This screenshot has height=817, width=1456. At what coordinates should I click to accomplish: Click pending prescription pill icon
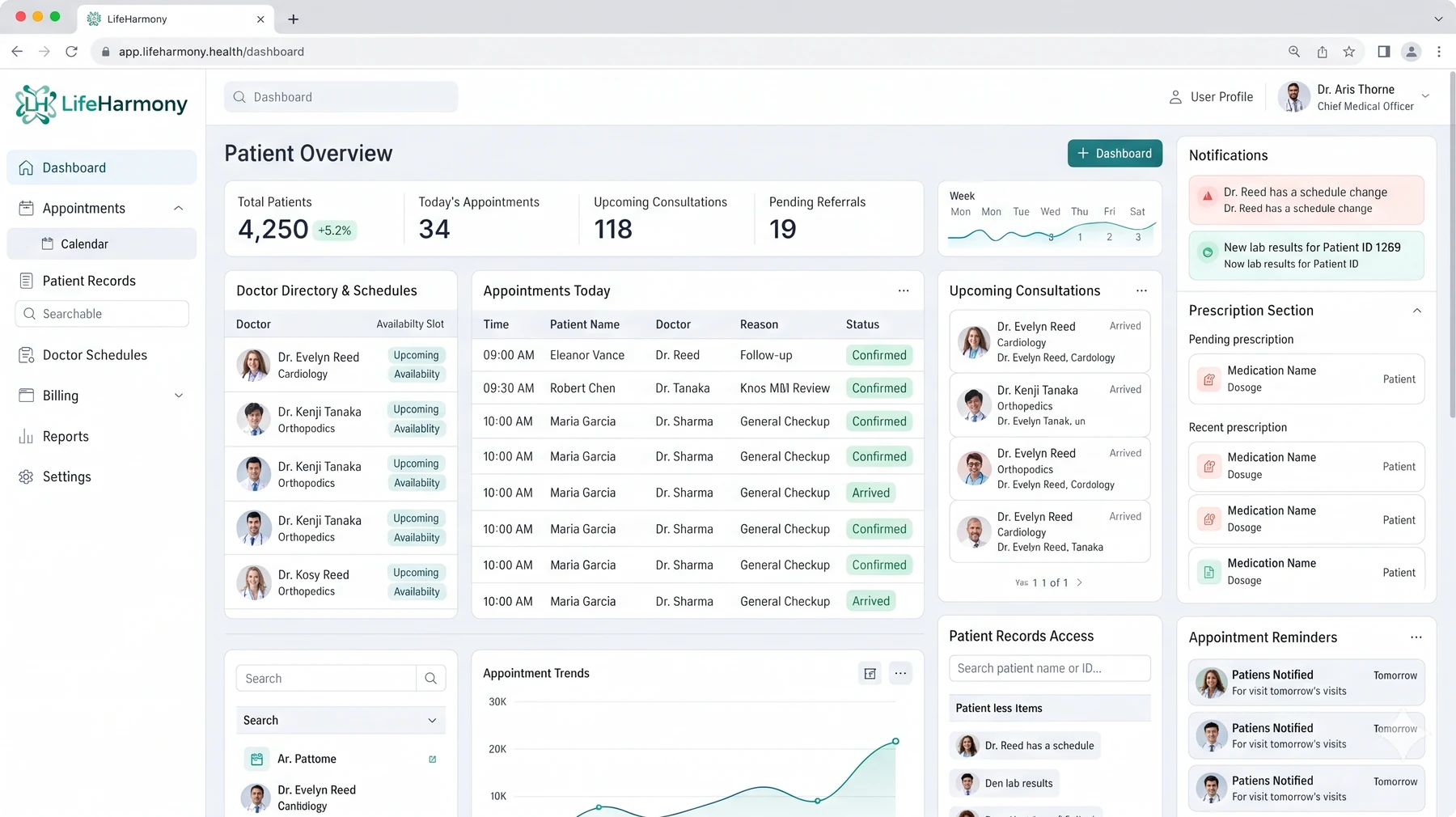pos(1209,379)
